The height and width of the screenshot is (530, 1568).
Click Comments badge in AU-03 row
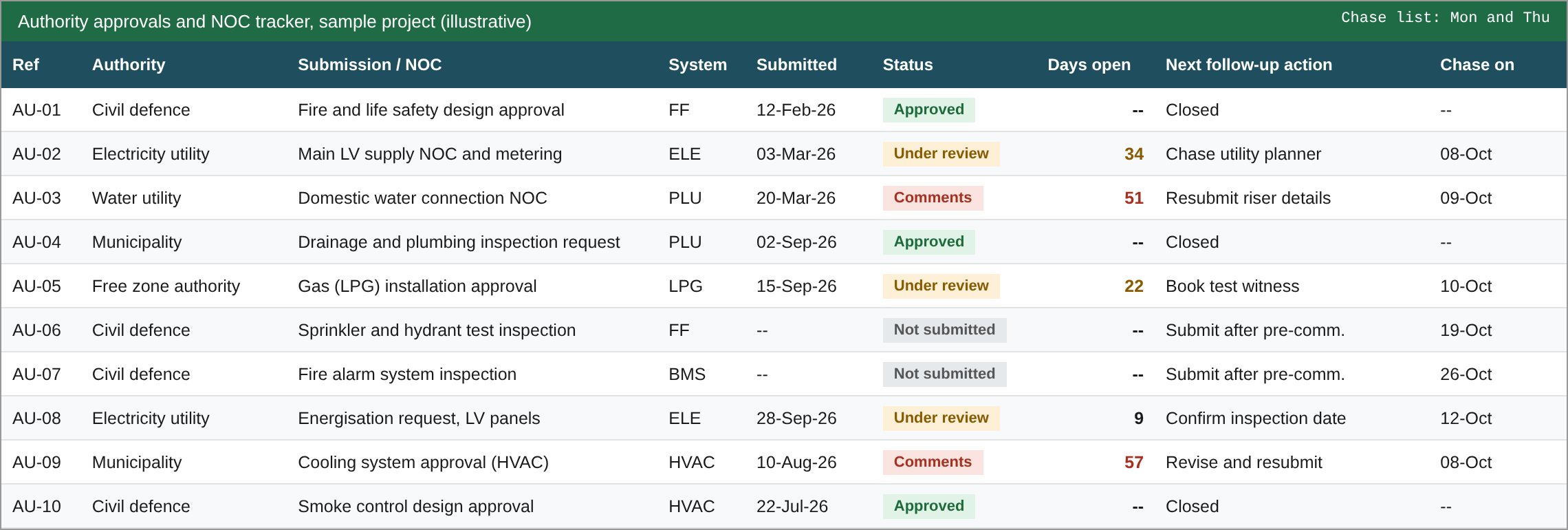[x=933, y=198]
